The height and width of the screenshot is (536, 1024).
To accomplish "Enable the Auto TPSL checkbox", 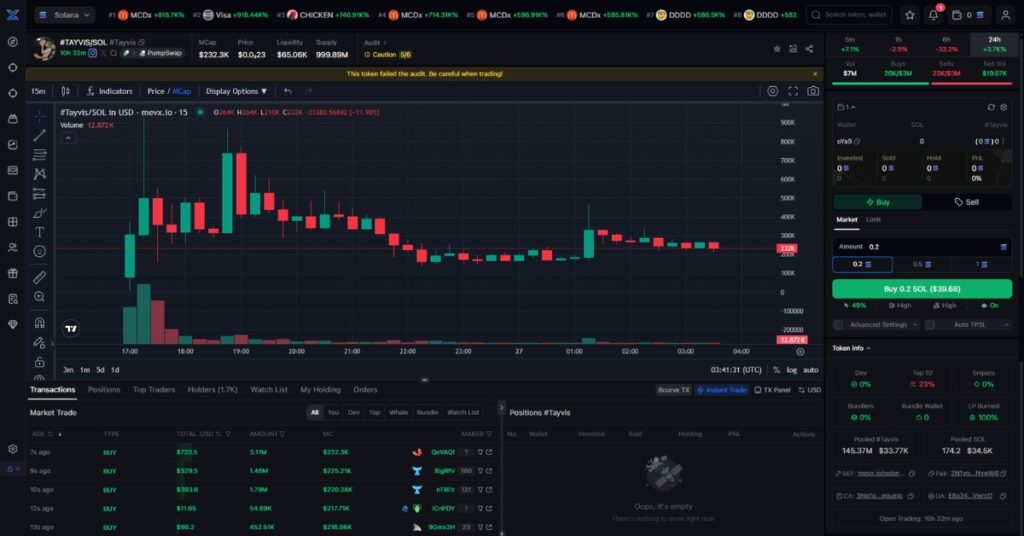I will click(x=930, y=324).
